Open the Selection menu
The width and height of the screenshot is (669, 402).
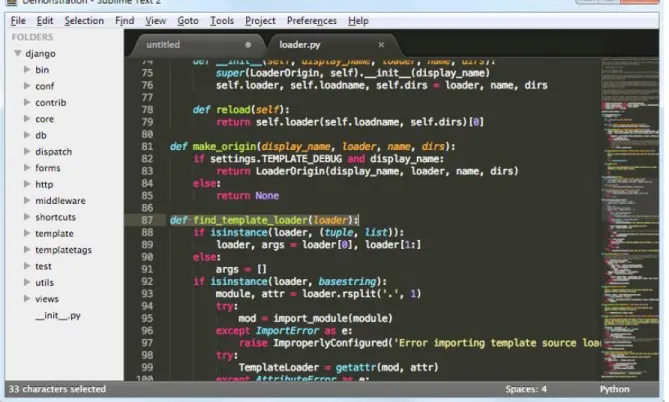pos(84,20)
